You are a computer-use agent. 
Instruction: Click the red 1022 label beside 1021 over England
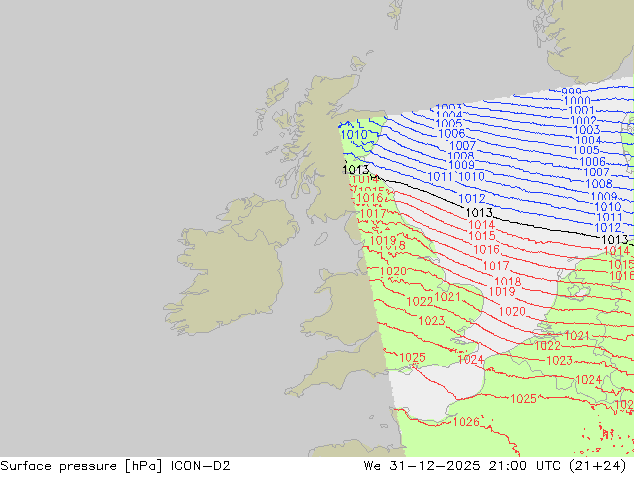point(420,301)
